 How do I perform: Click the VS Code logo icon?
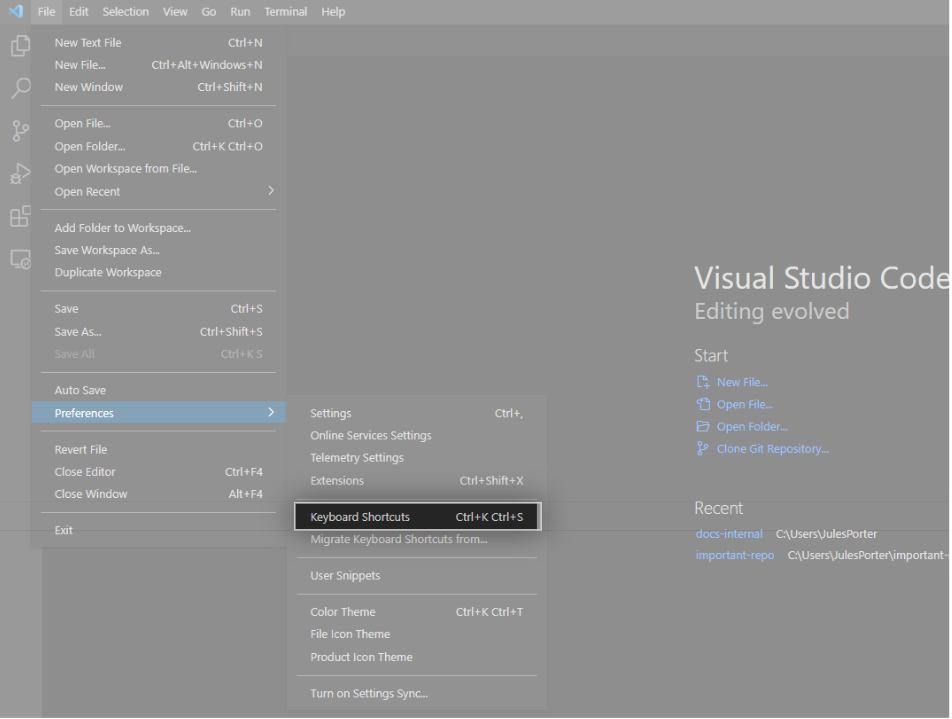[x=16, y=11]
